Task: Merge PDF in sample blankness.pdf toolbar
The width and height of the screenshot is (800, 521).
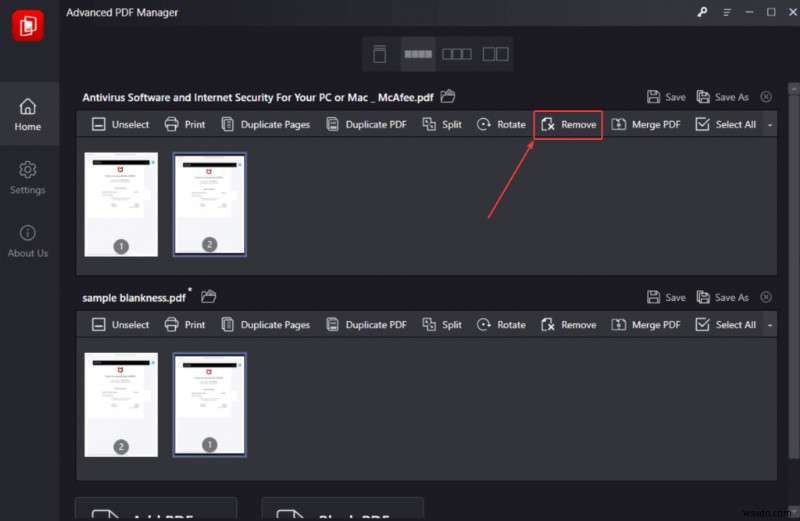Action: tap(646, 325)
